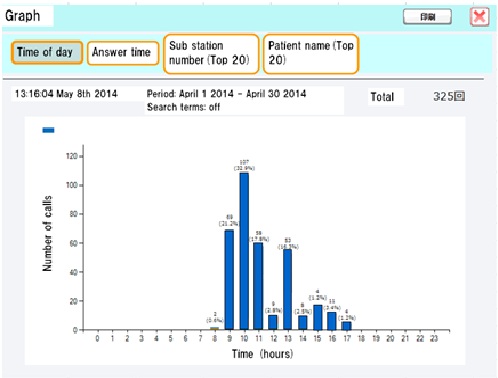Click the Graph title label
The image size is (498, 378).
(x=23, y=16)
